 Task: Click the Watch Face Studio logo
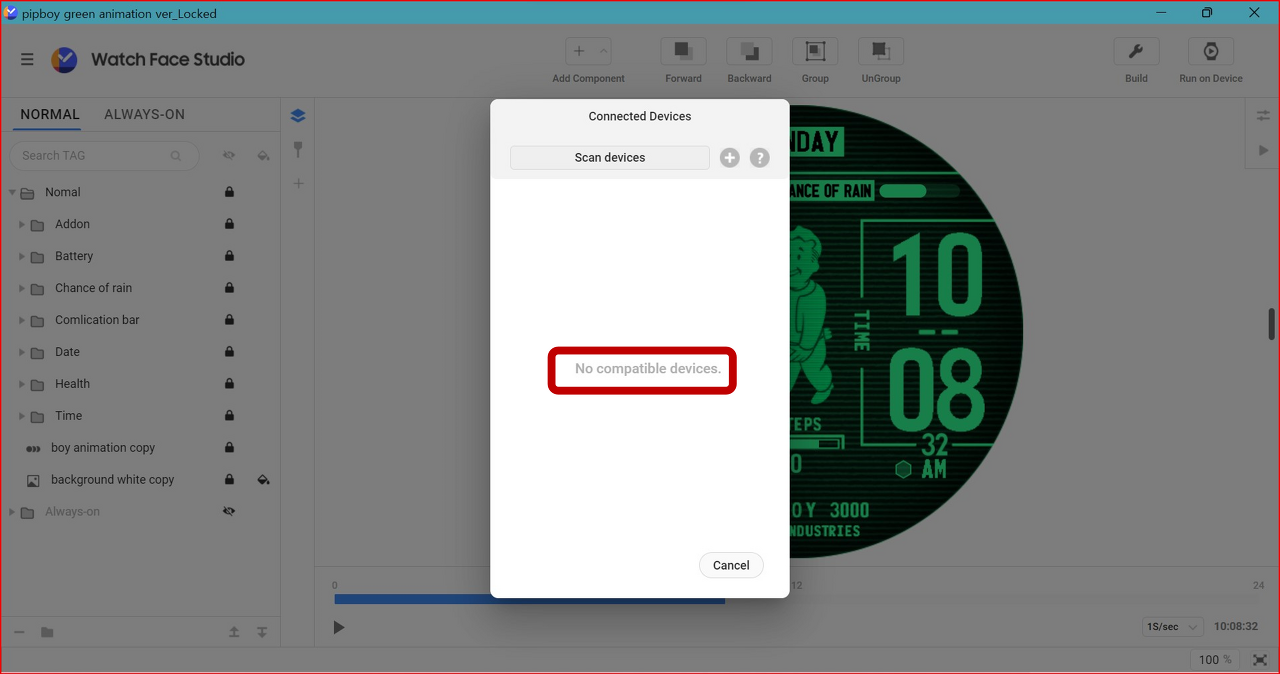(x=64, y=60)
